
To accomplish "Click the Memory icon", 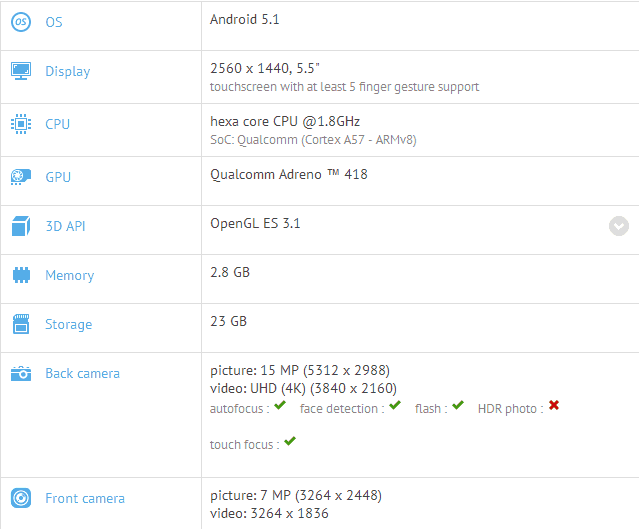I will [x=21, y=275].
